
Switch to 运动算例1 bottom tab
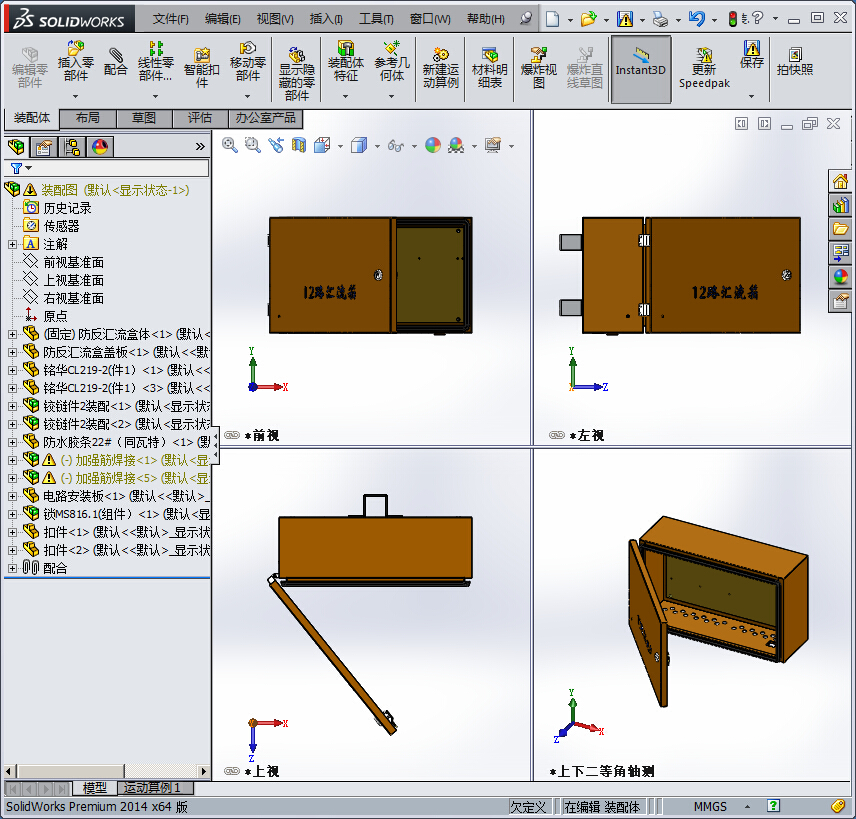tap(156, 788)
